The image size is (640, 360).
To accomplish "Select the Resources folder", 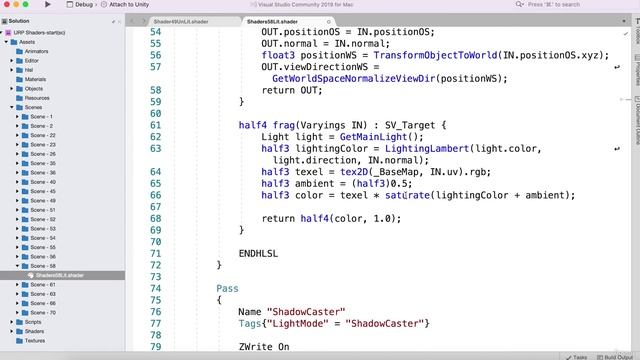I will pos(37,98).
